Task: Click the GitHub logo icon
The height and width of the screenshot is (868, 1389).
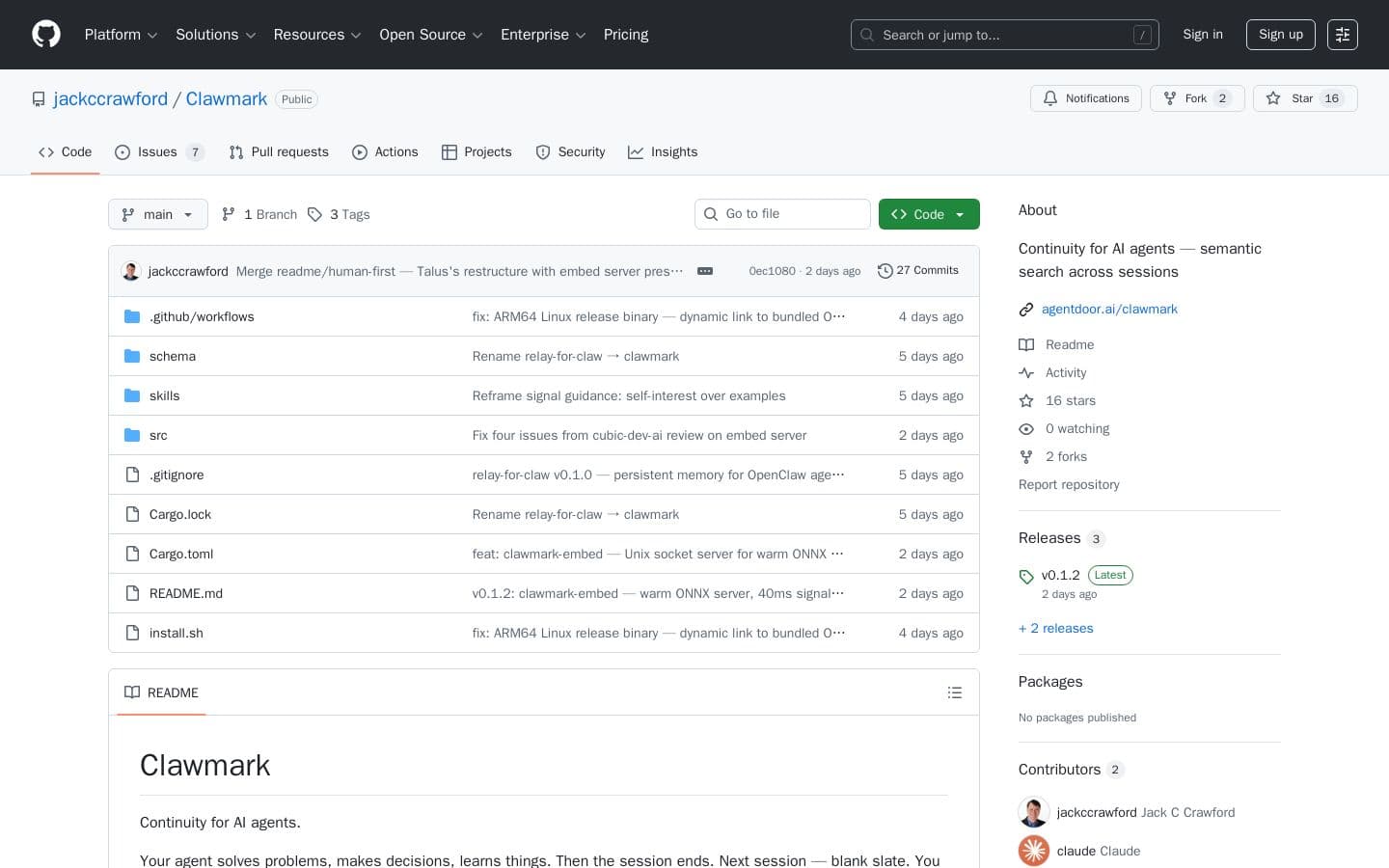Action: [x=46, y=34]
